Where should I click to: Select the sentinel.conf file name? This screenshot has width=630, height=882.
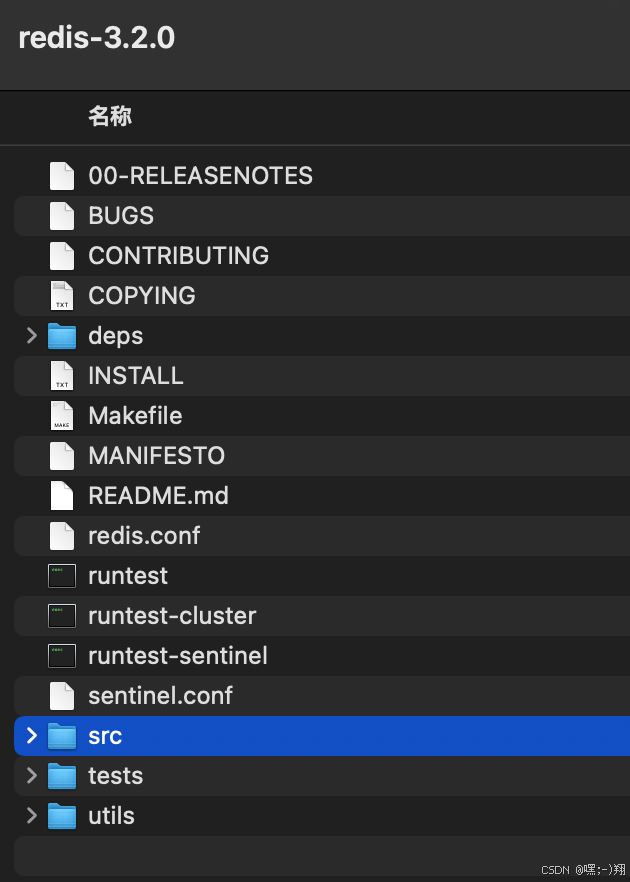[160, 696]
